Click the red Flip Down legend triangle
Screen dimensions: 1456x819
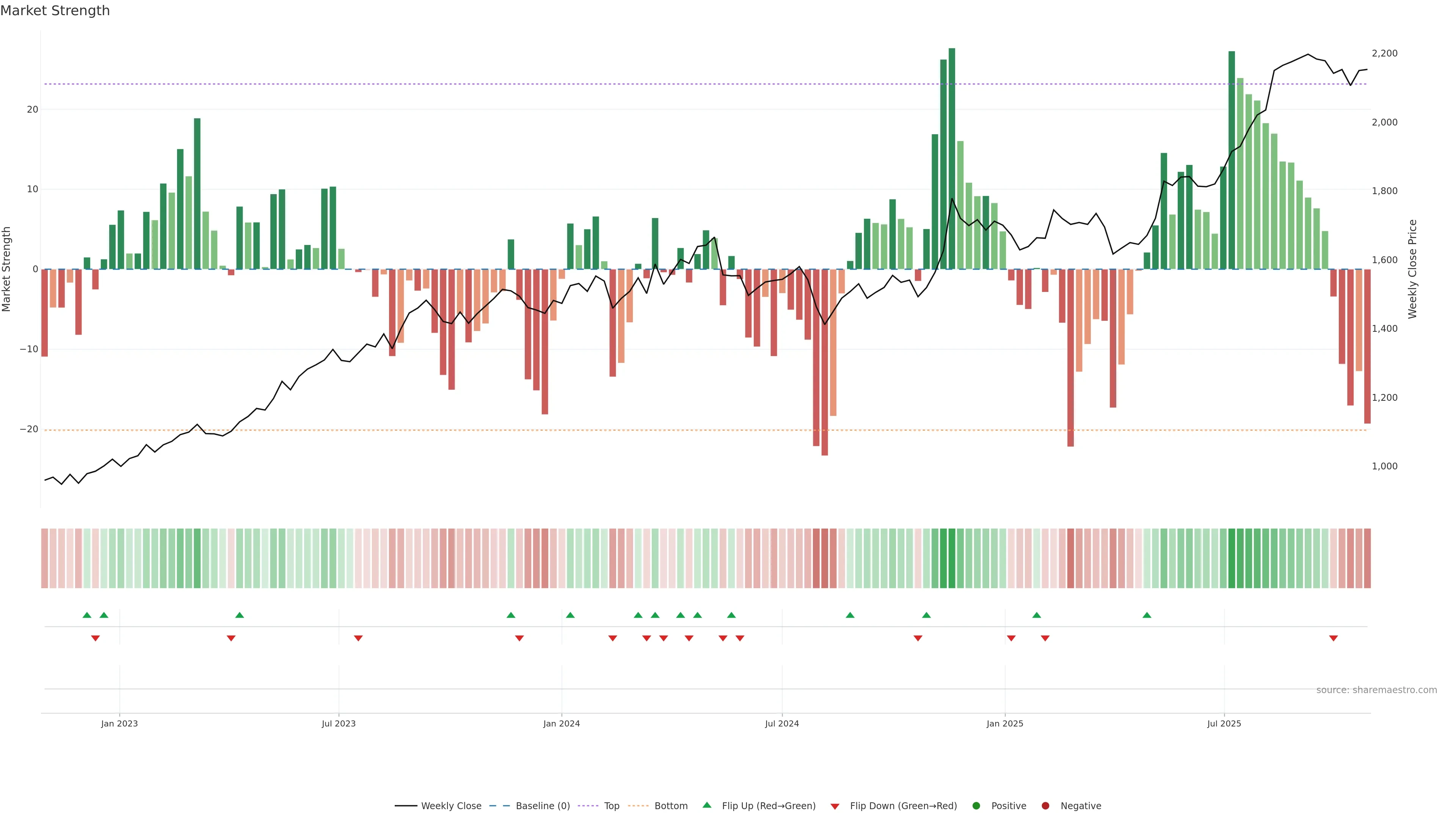coord(835,806)
